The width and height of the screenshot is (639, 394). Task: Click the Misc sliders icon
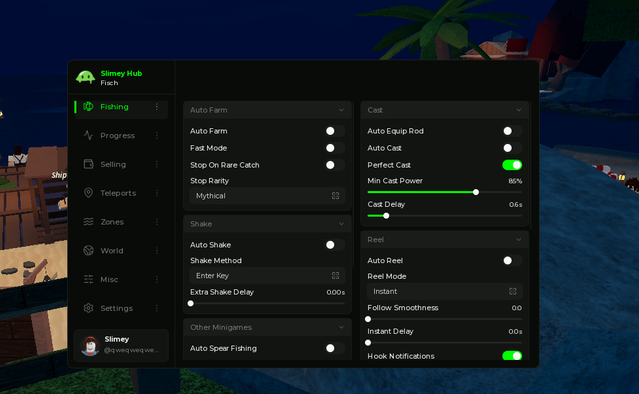coord(88,279)
